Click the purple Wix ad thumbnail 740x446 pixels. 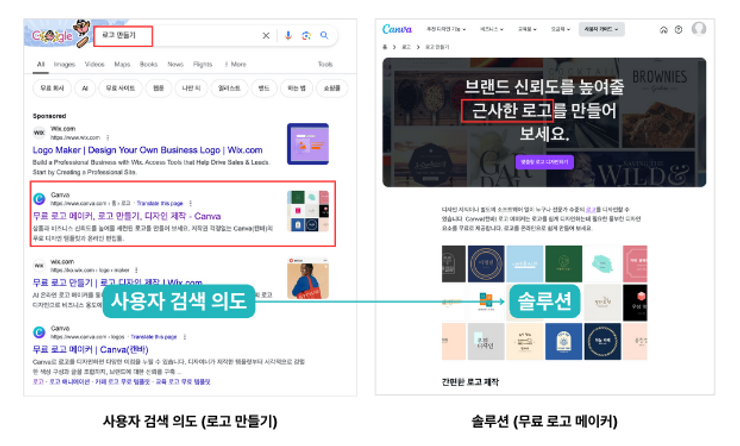click(x=308, y=144)
